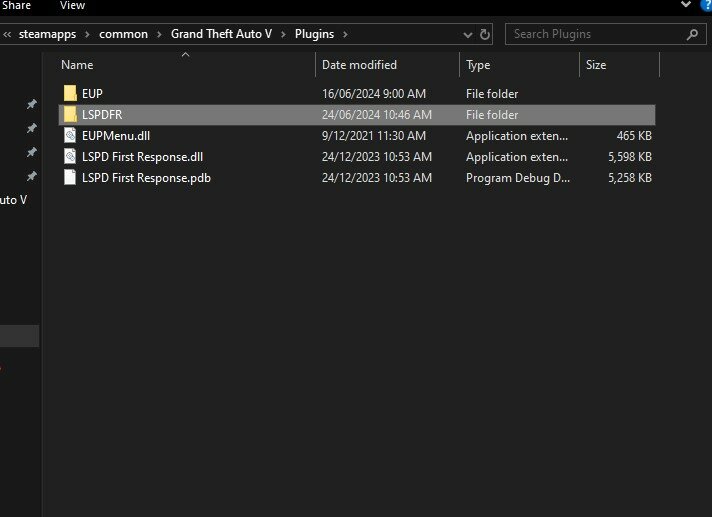The height and width of the screenshot is (517, 712).
Task: Go to the common folder breadcrumb
Action: tap(123, 34)
